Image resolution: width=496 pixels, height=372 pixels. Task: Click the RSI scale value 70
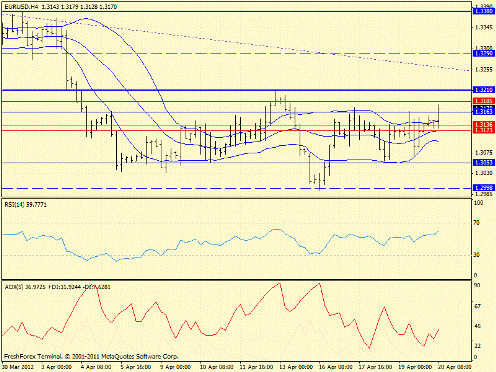(477, 222)
